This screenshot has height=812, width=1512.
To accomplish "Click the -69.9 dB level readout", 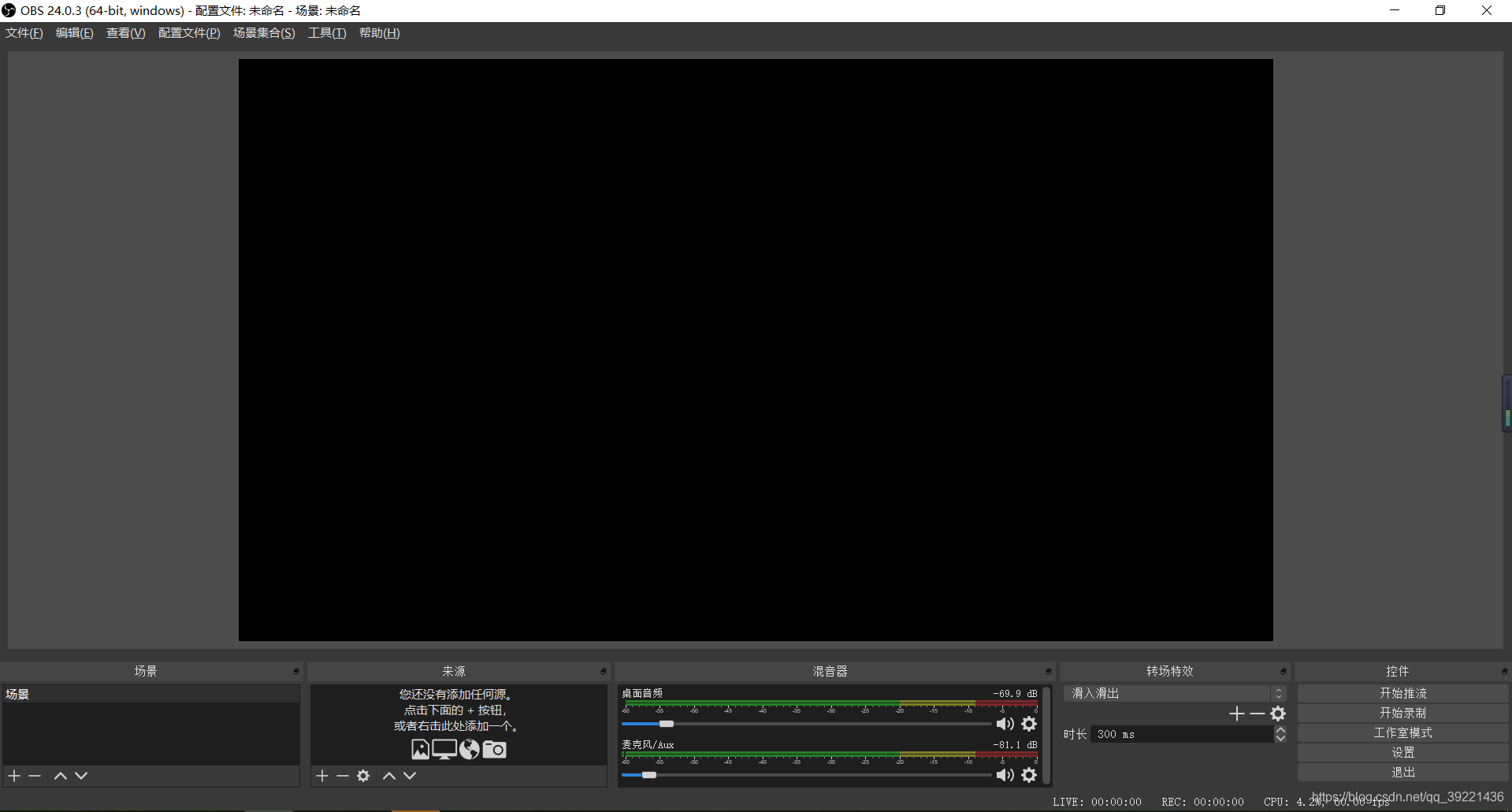I will point(1015,694).
